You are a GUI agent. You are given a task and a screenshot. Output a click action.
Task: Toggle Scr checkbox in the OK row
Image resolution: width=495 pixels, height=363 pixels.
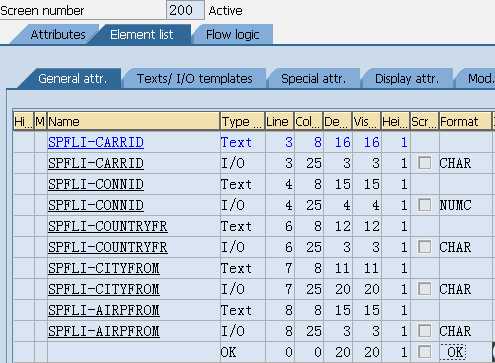(x=424, y=352)
